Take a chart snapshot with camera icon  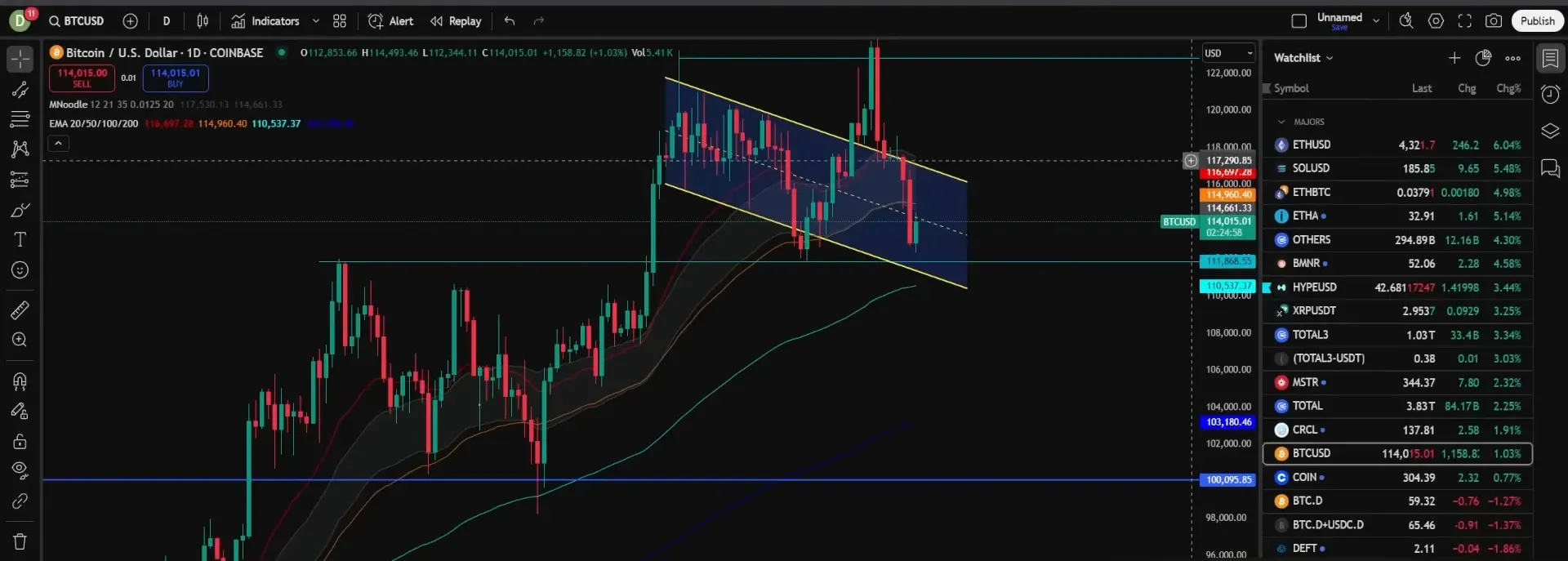[1494, 21]
